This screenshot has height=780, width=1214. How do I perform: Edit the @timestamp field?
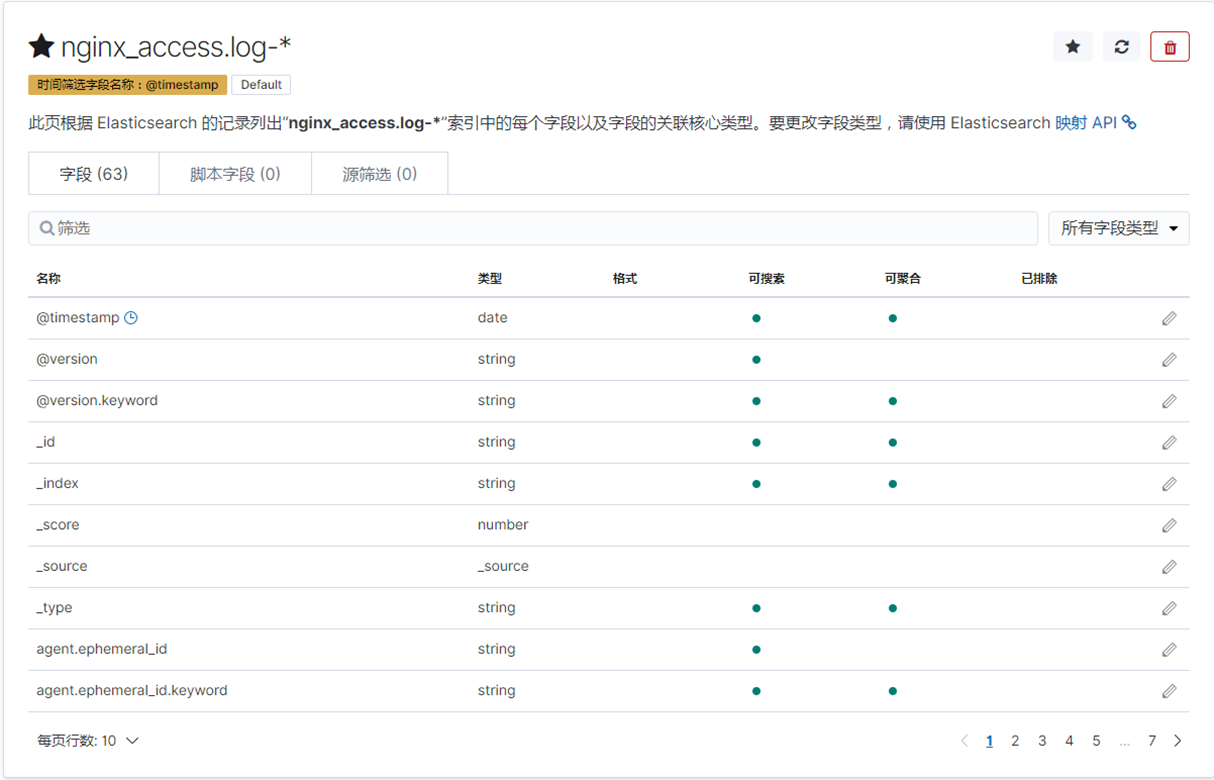click(1169, 318)
